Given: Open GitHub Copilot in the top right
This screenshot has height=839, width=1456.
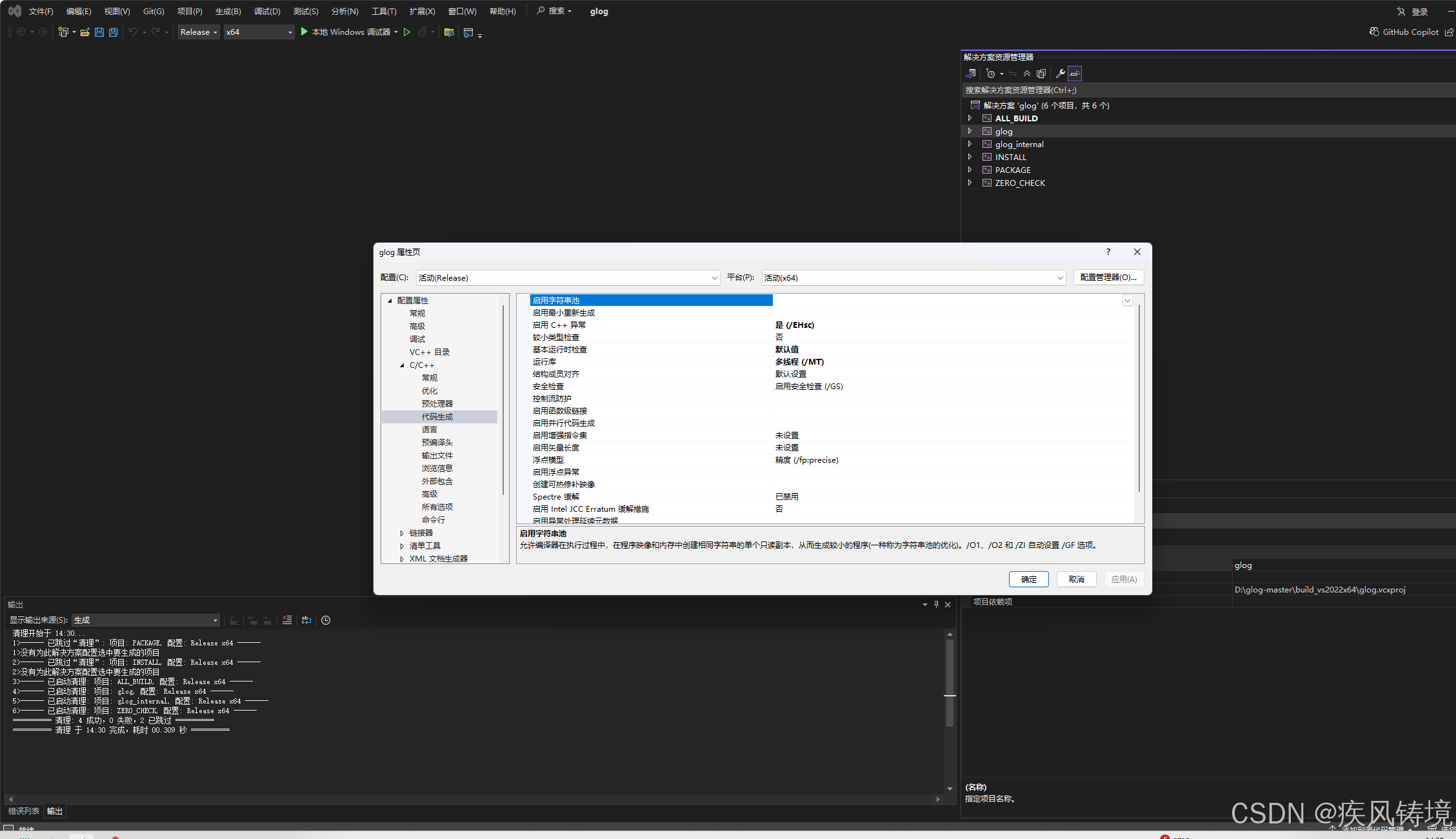Looking at the screenshot, I should pyautogui.click(x=1404, y=32).
